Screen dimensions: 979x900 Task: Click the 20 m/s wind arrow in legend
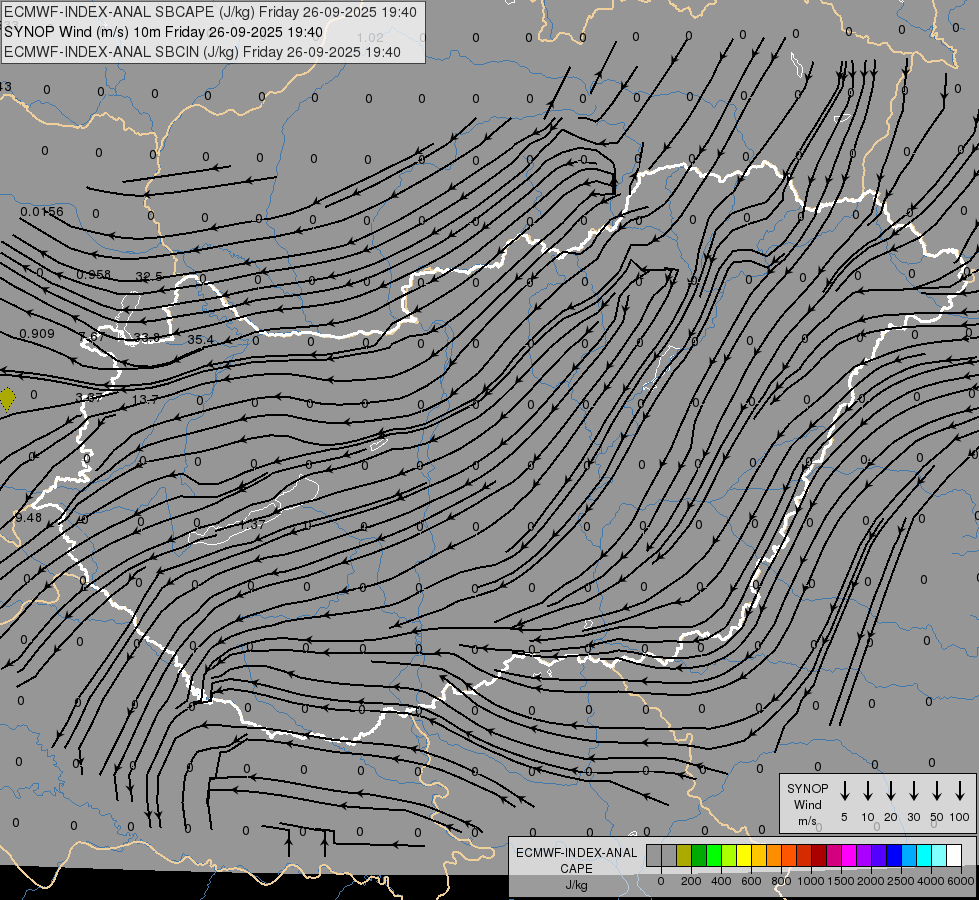[891, 791]
